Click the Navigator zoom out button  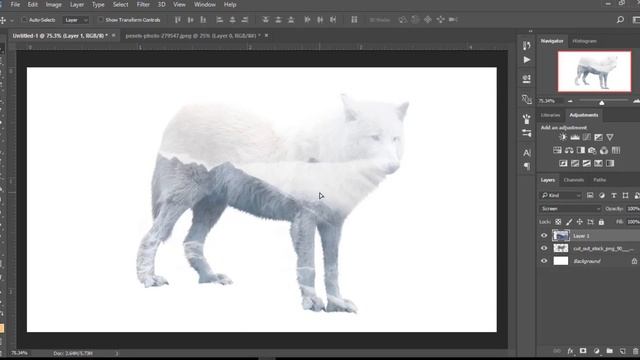pyautogui.click(x=570, y=101)
